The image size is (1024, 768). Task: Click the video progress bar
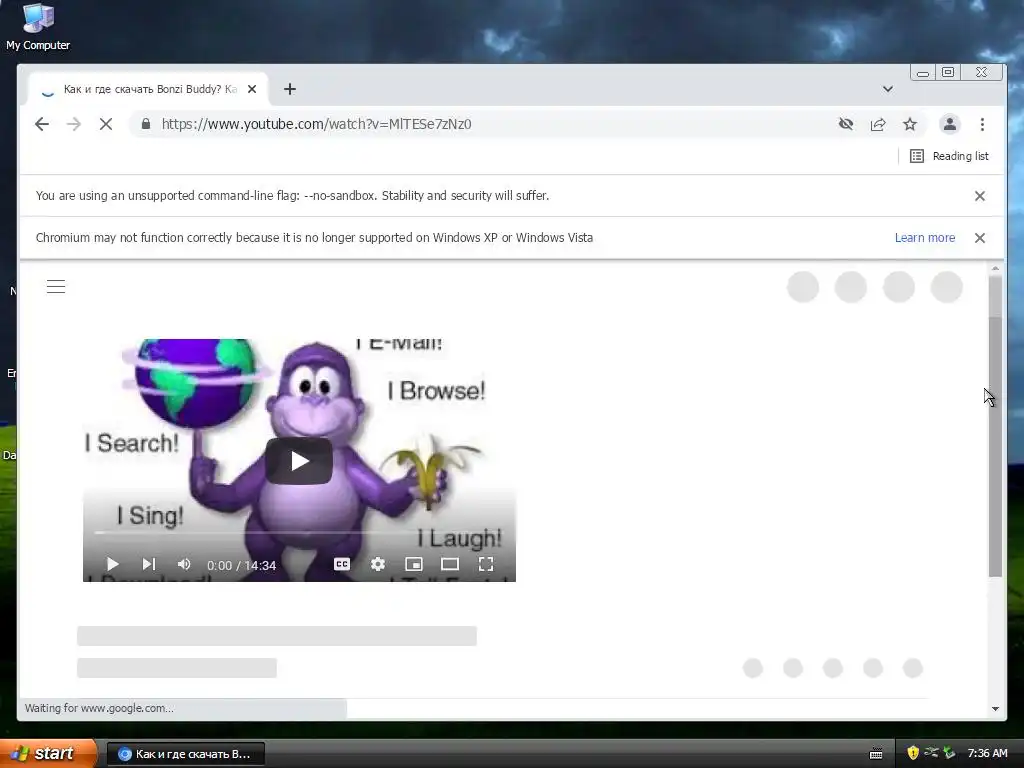click(x=299, y=533)
